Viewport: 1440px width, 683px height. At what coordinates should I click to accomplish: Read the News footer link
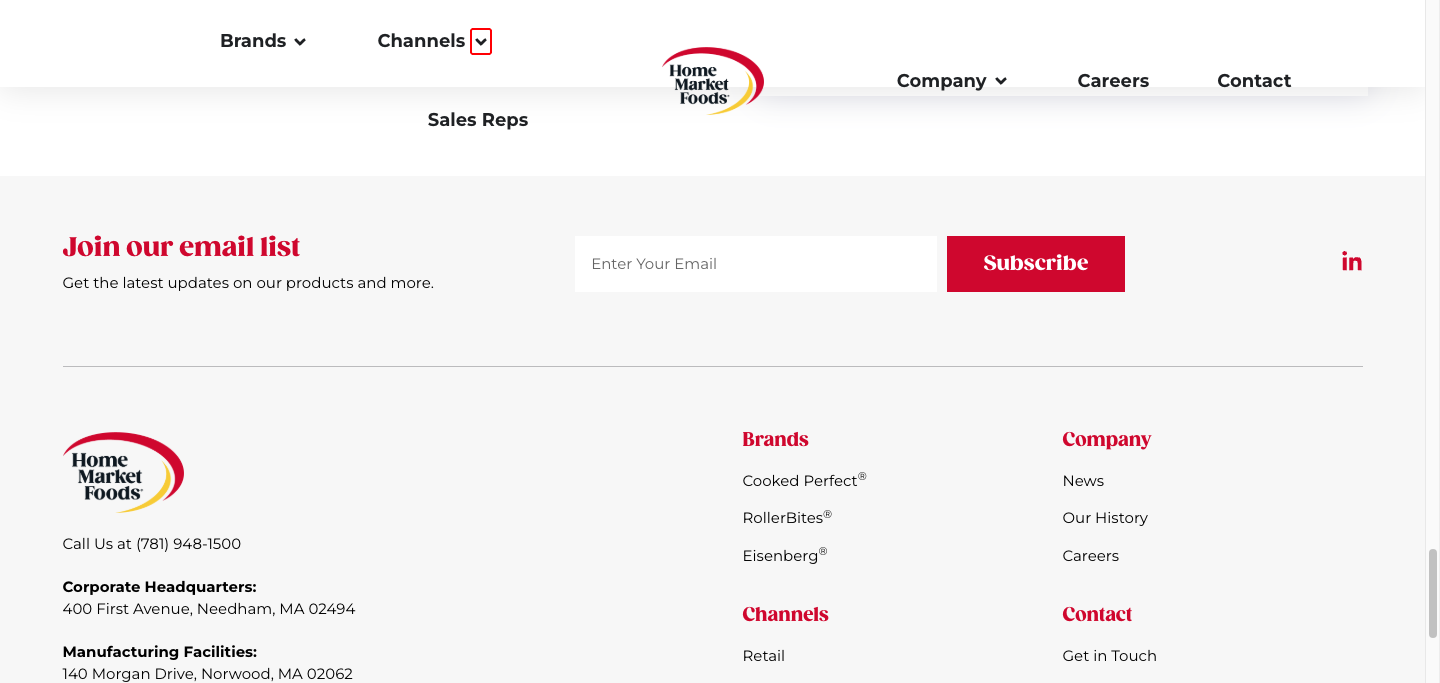pos(1083,481)
